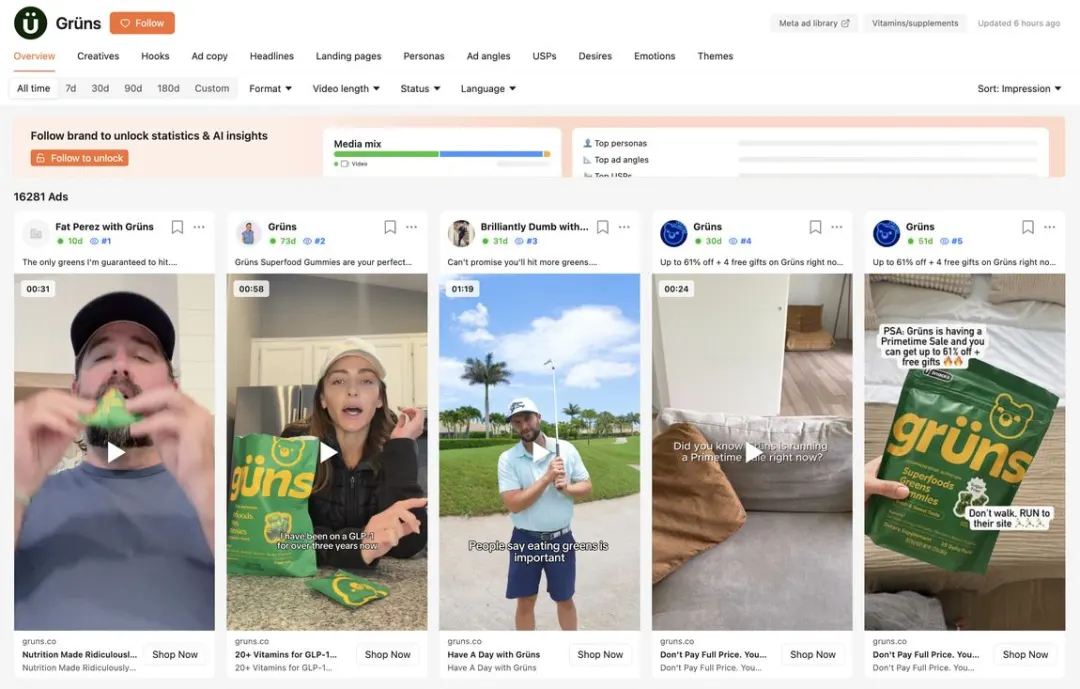Open more options on Fat Perez ad
Screen dimensions: 1080x689
point(199,227)
